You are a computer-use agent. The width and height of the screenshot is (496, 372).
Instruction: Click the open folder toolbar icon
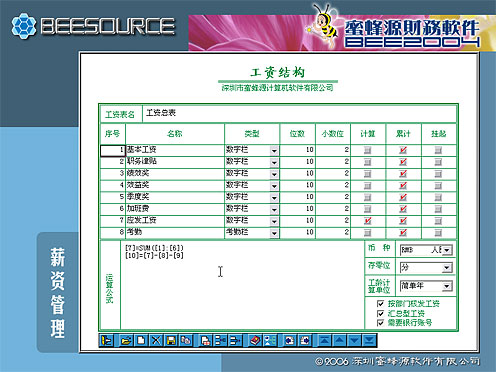[x=126, y=340]
